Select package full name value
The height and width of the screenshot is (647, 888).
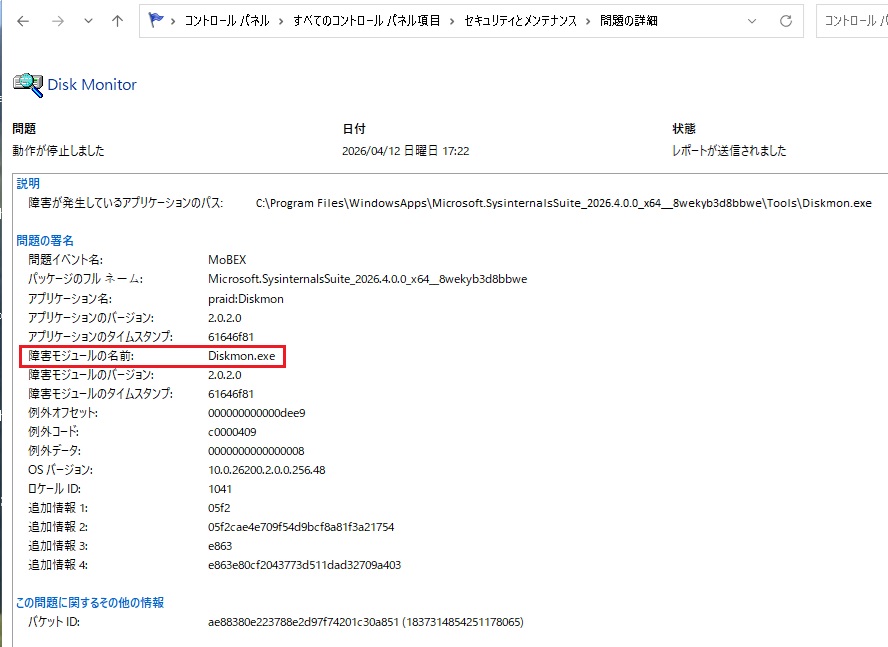coord(368,279)
